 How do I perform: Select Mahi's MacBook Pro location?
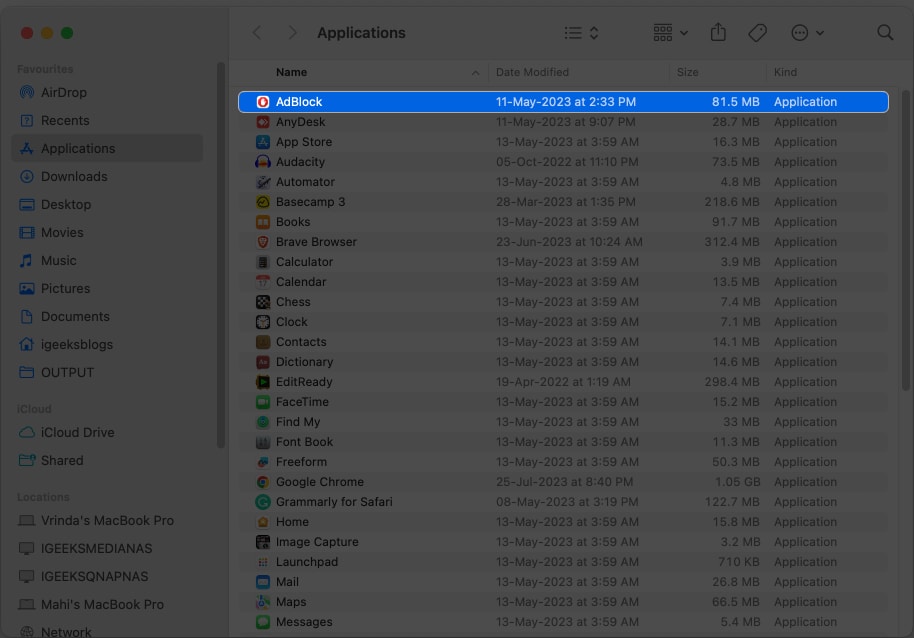point(107,604)
